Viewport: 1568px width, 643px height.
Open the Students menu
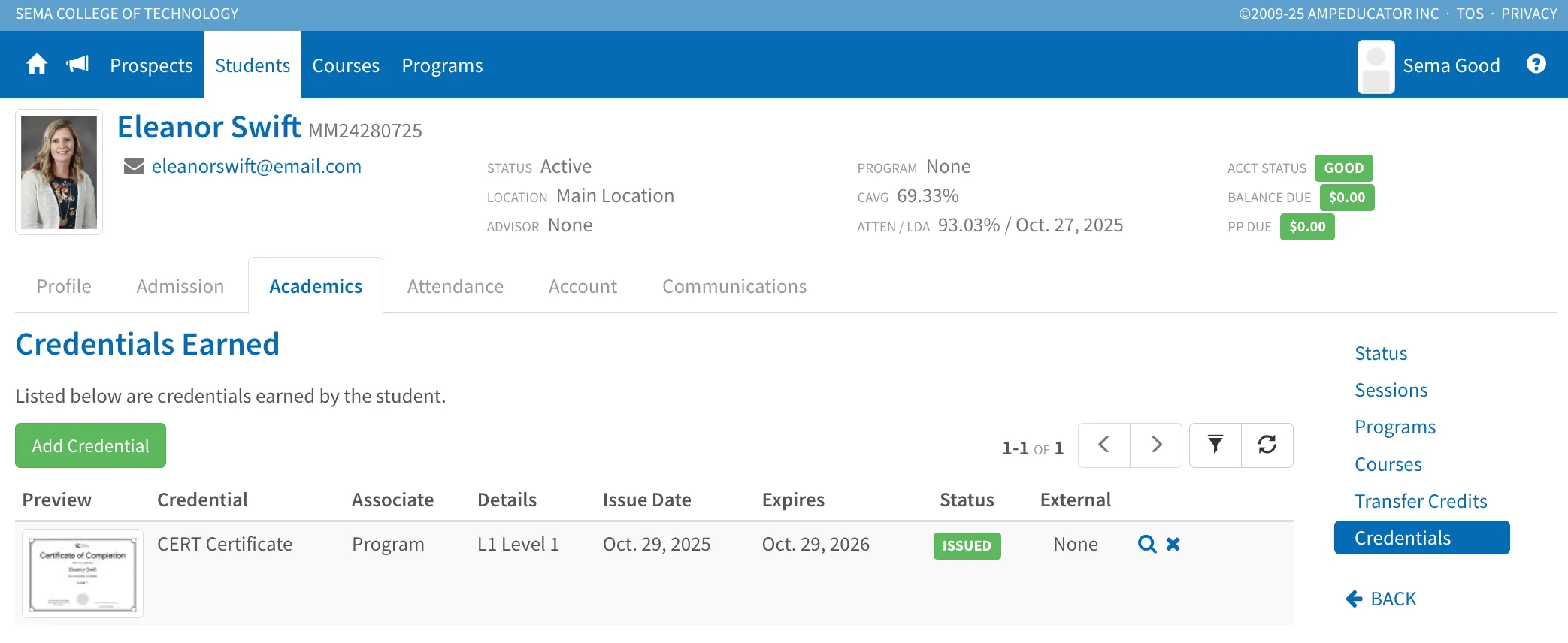coord(253,65)
